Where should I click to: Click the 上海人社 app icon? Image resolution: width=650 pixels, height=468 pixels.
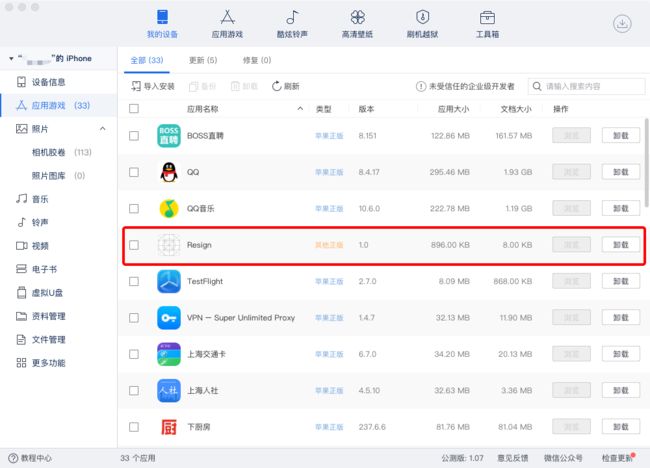click(x=169, y=390)
